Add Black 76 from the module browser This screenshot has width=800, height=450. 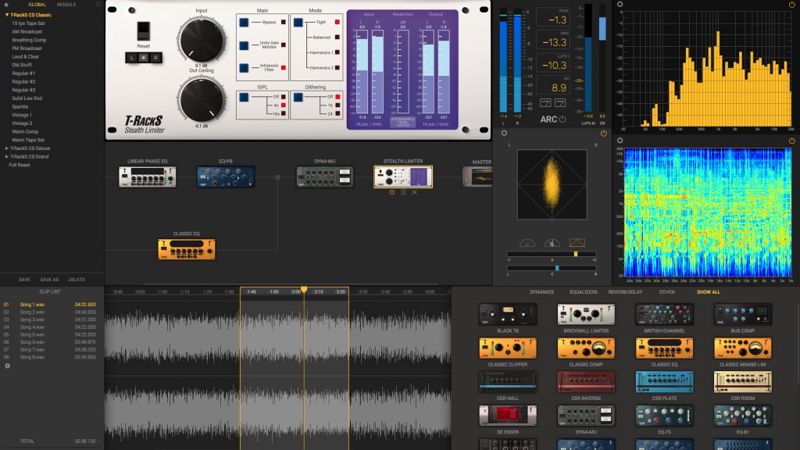508,314
